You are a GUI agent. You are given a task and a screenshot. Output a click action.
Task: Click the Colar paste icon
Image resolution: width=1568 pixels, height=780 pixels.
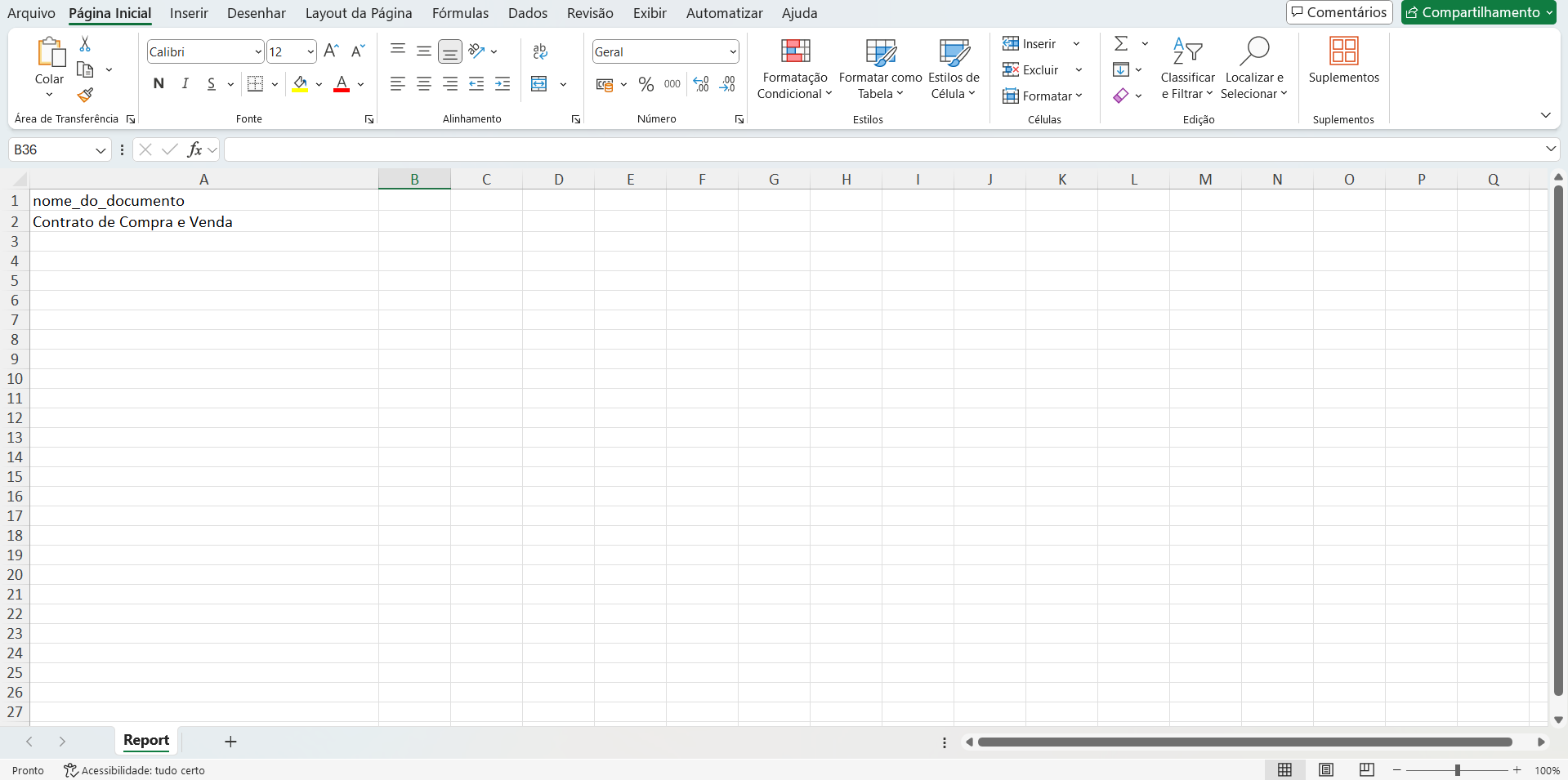(50, 52)
